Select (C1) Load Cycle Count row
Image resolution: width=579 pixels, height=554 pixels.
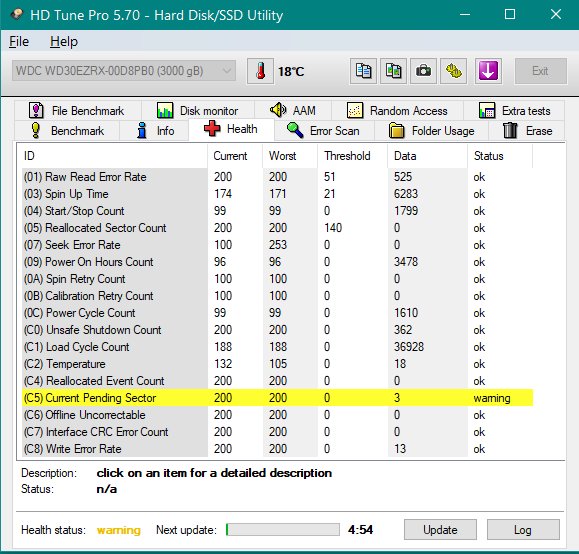pyautogui.click(x=278, y=347)
